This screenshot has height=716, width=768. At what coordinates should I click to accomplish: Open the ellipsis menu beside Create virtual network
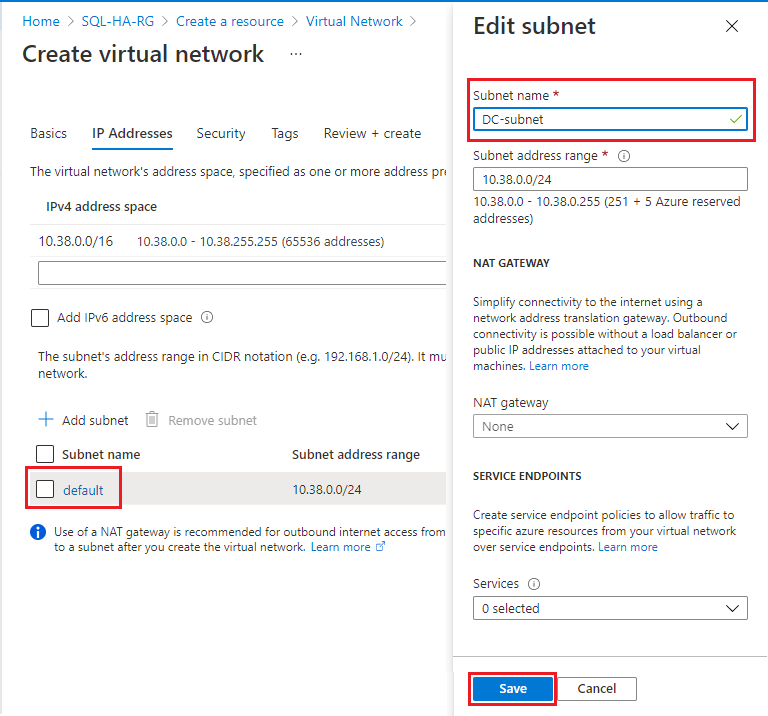(x=296, y=54)
